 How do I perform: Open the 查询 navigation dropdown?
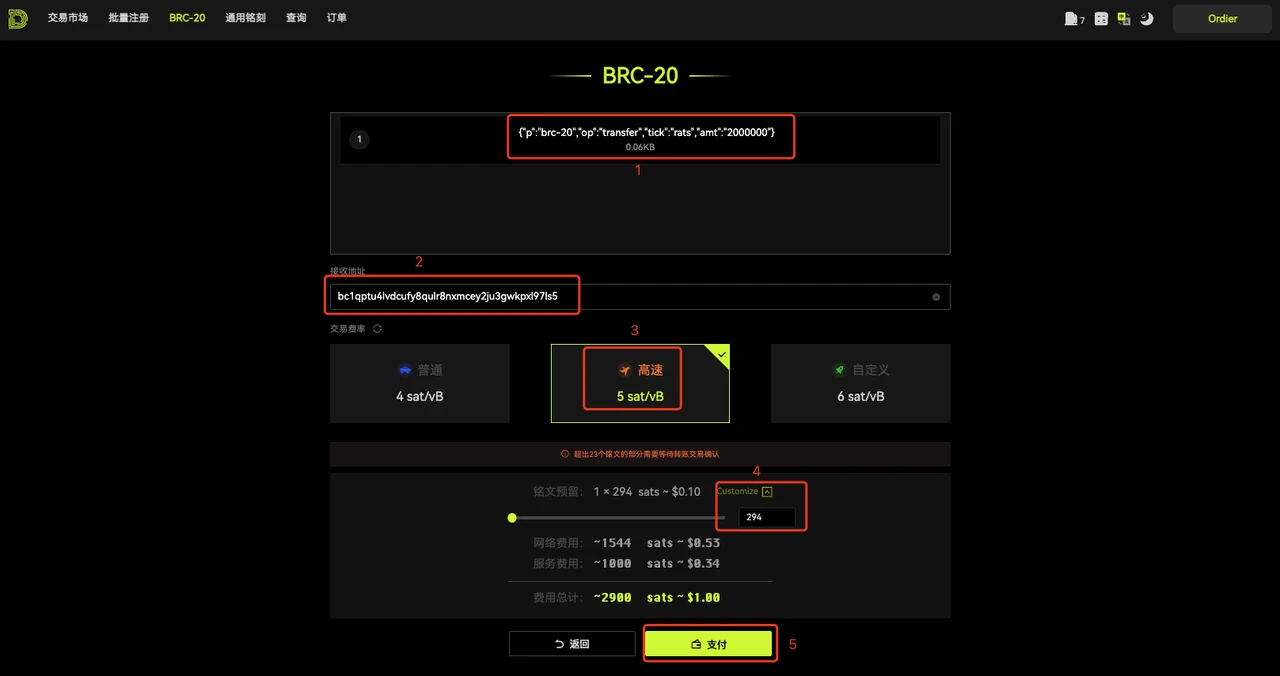point(296,17)
